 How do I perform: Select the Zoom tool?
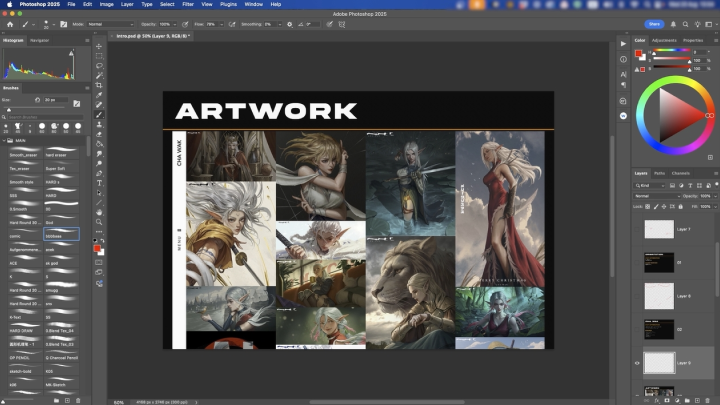tap(99, 222)
